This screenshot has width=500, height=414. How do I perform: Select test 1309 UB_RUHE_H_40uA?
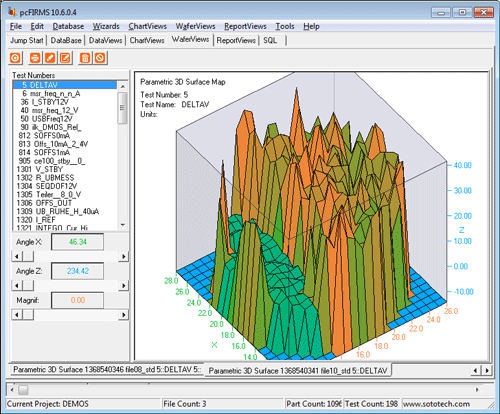click(65, 211)
